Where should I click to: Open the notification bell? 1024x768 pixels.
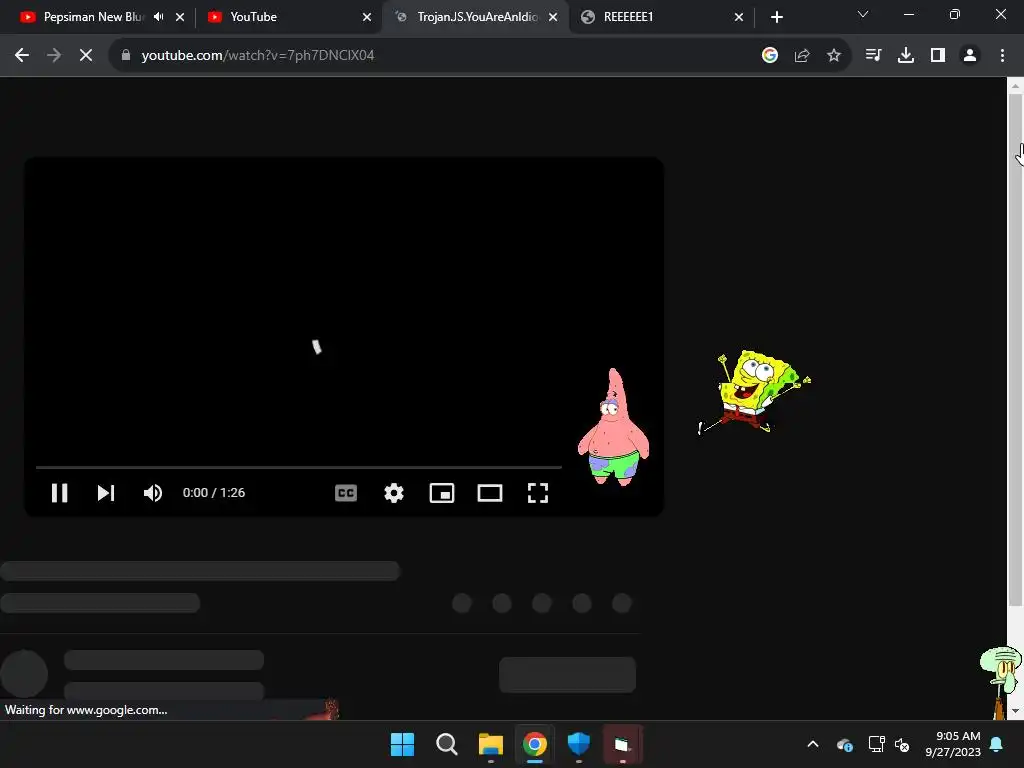[997, 744]
